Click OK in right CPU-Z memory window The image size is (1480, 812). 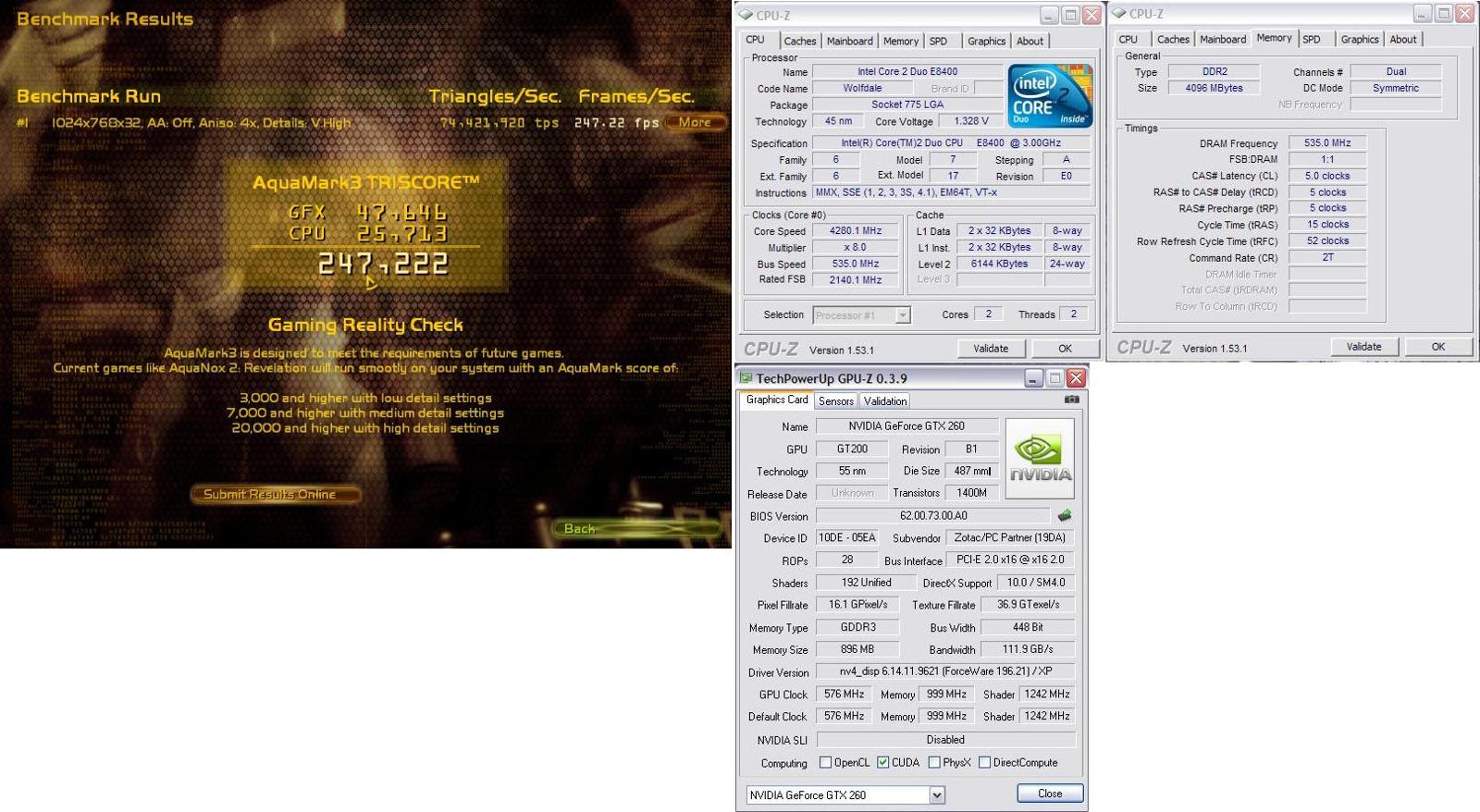coord(1437,347)
